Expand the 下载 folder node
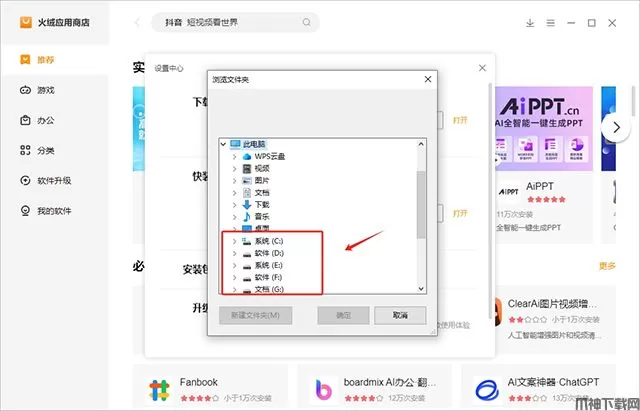This screenshot has width=640, height=411. tap(234, 204)
